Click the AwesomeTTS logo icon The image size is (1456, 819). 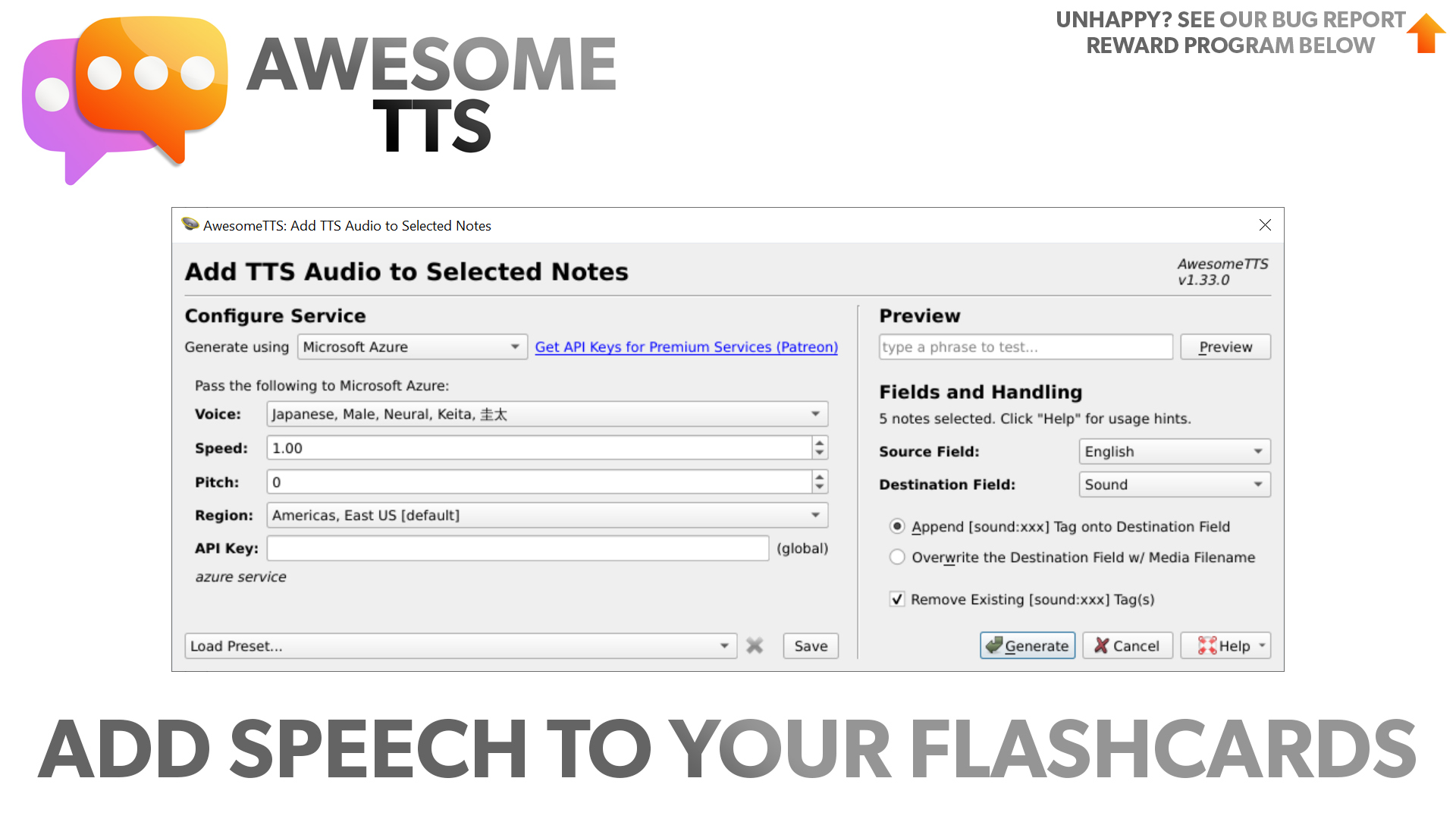pos(120,95)
